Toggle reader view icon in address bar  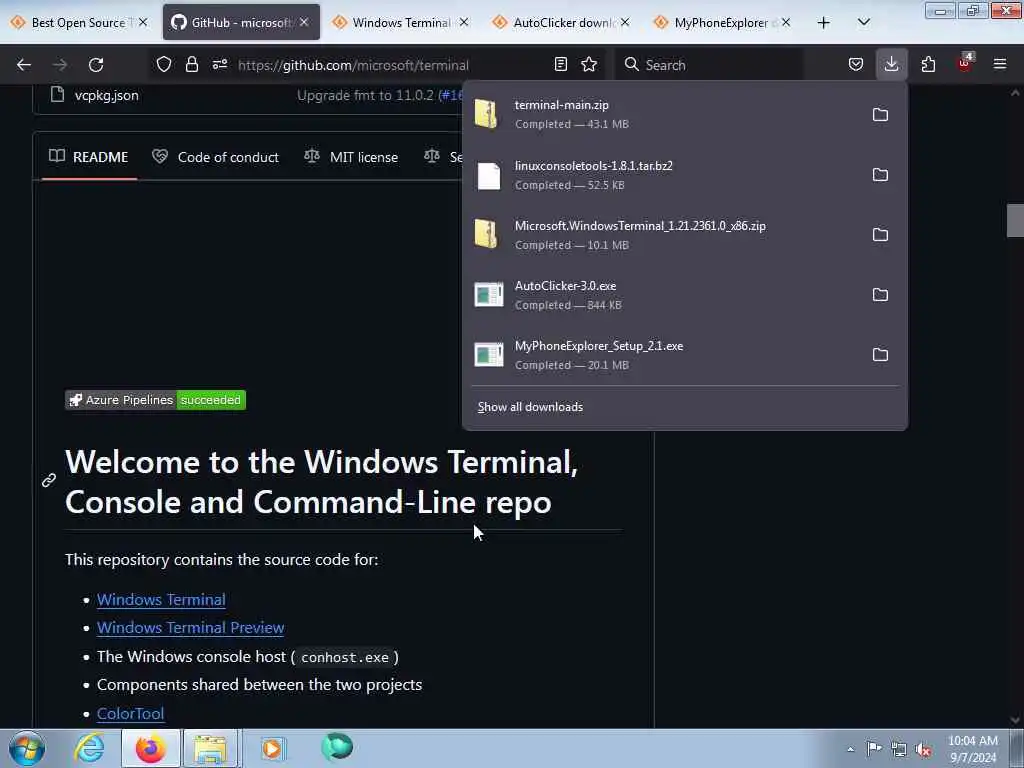(x=560, y=64)
